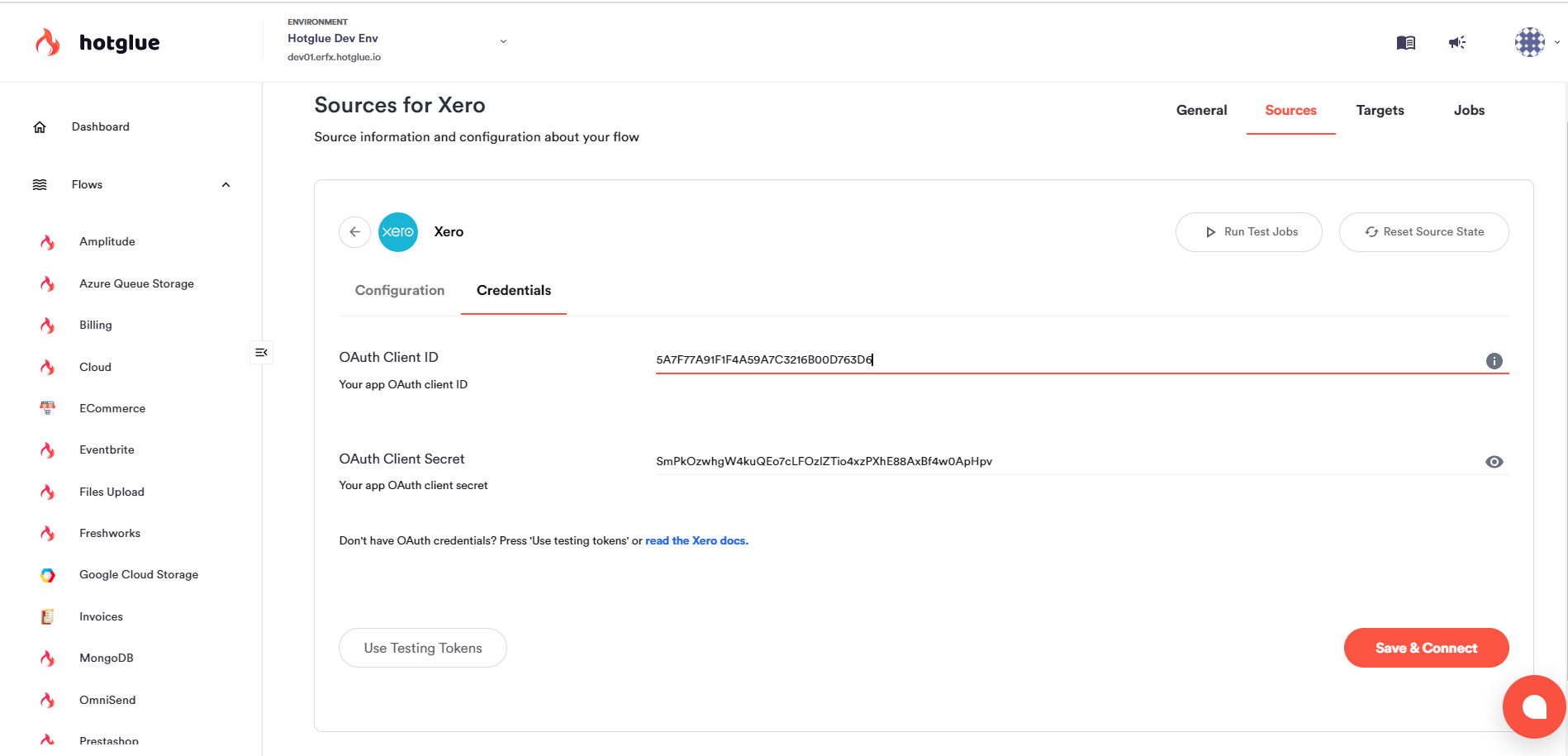Click the Eventbrite flow flame icon

point(48,450)
